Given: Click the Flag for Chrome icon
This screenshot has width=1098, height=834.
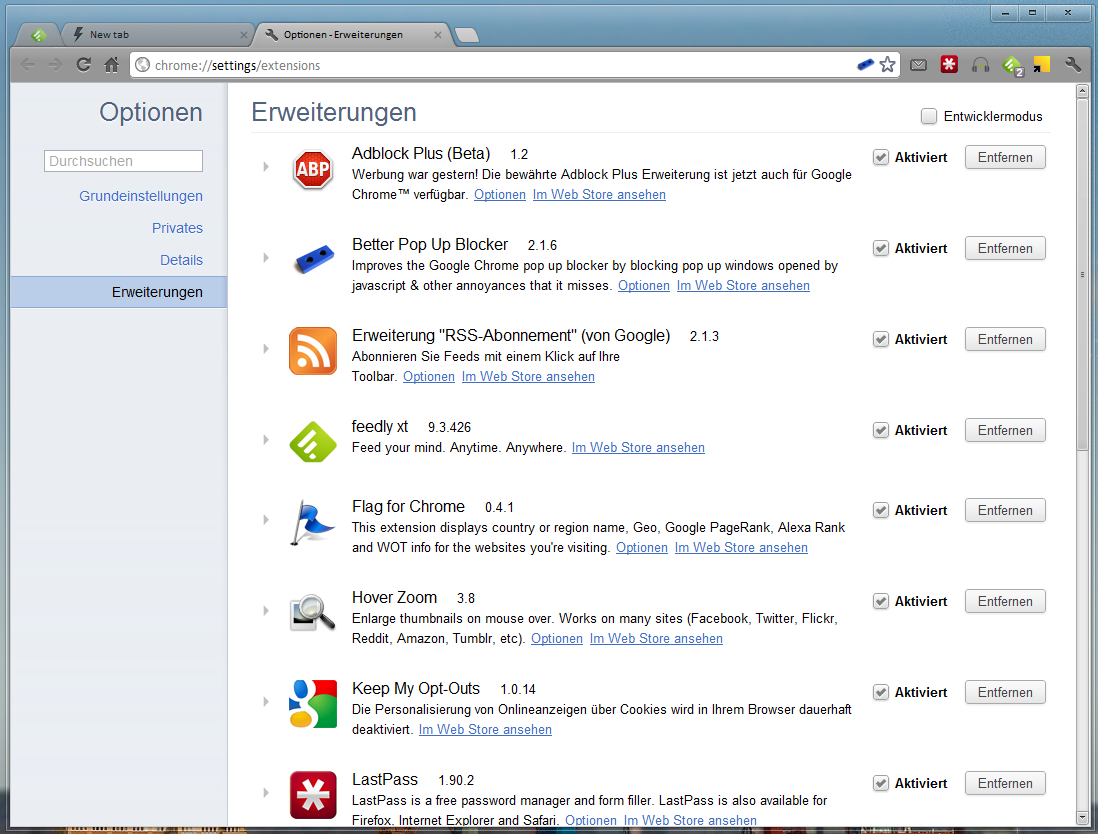Looking at the screenshot, I should [312, 522].
